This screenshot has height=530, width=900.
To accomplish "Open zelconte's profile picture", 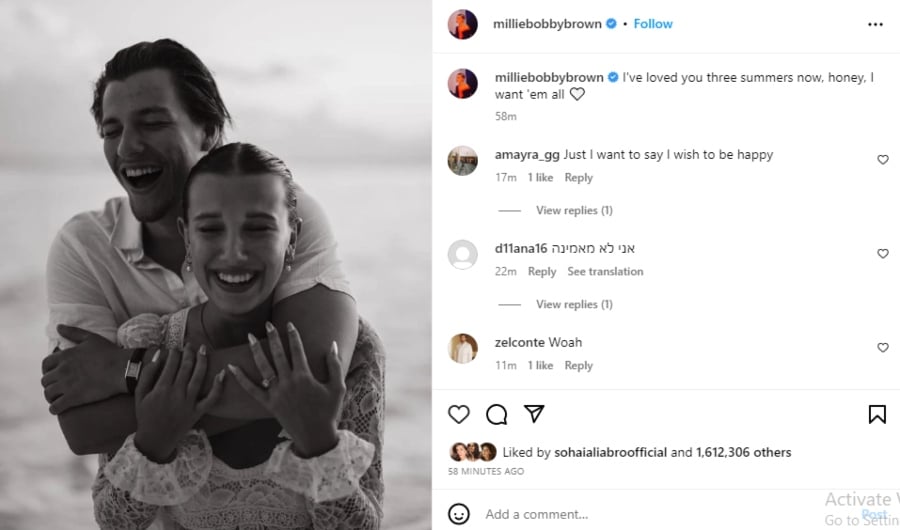I will [x=462, y=348].
